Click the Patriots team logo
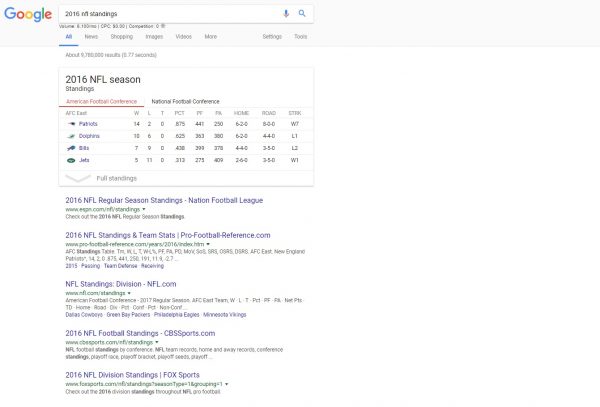Screen dimensions: 600x407 point(71,123)
